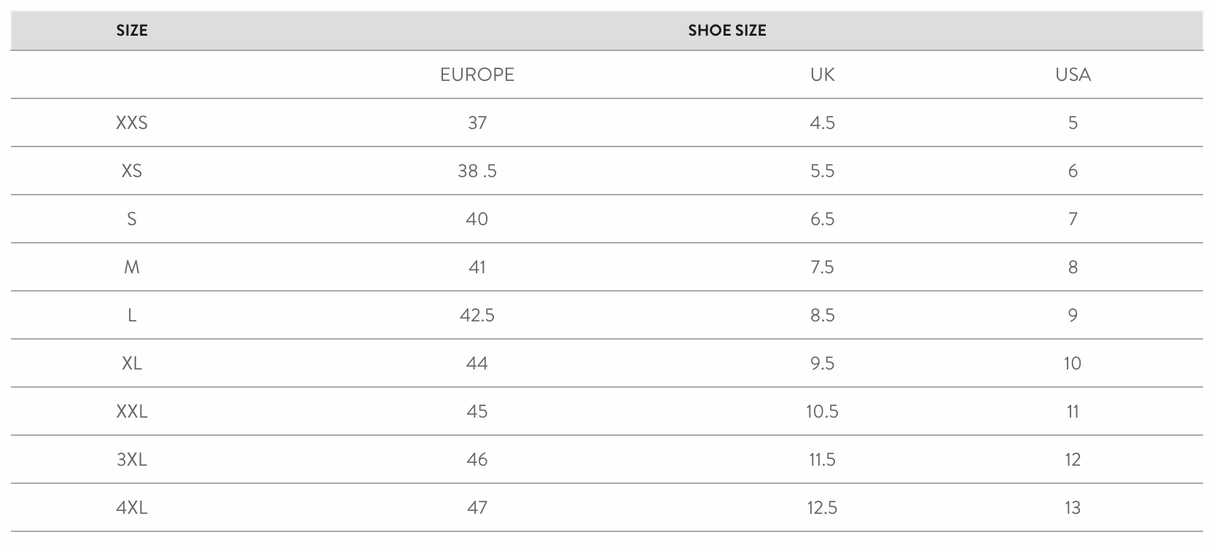Image resolution: width=1214 pixels, height=551 pixels.
Task: Select the UK column label
Action: click(x=822, y=75)
